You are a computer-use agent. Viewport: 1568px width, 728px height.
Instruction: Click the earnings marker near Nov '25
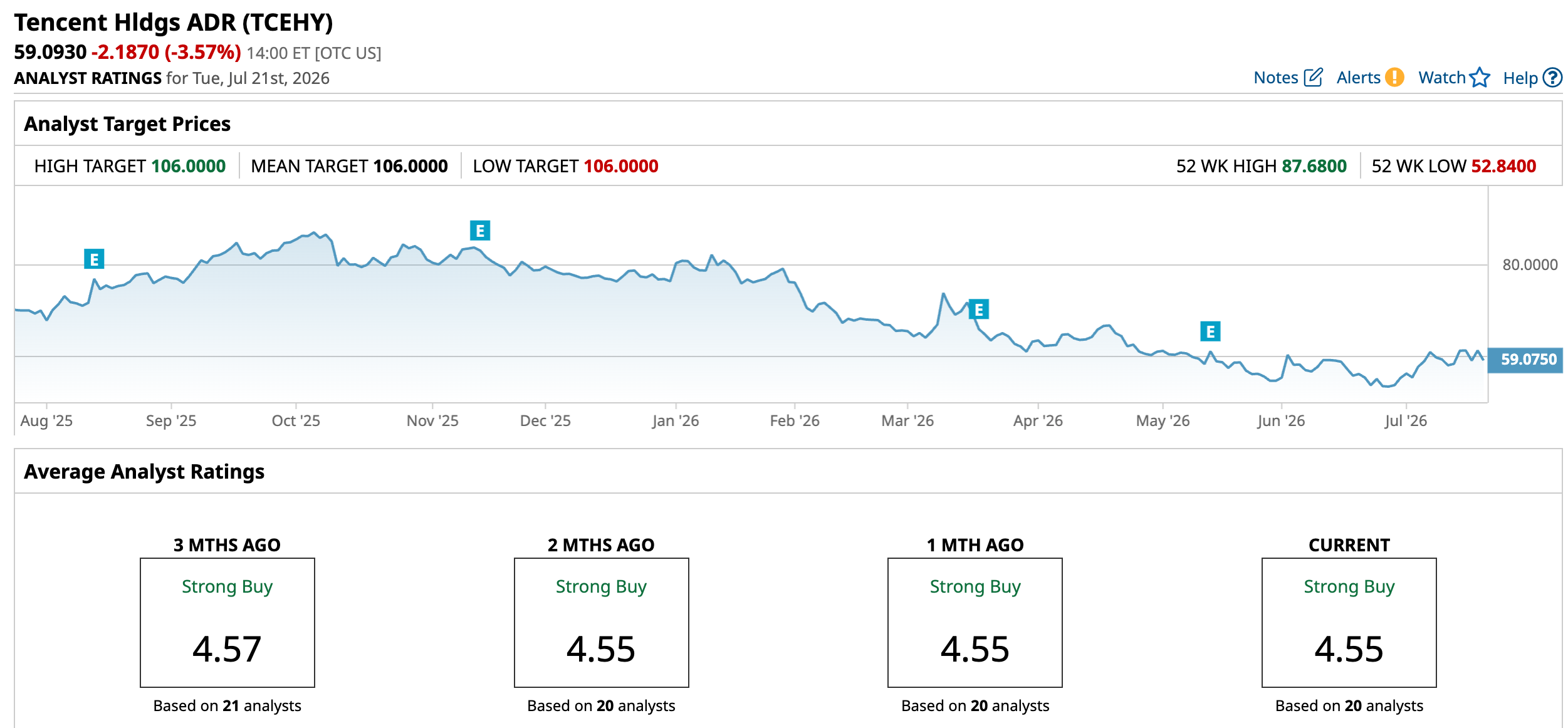[x=480, y=231]
